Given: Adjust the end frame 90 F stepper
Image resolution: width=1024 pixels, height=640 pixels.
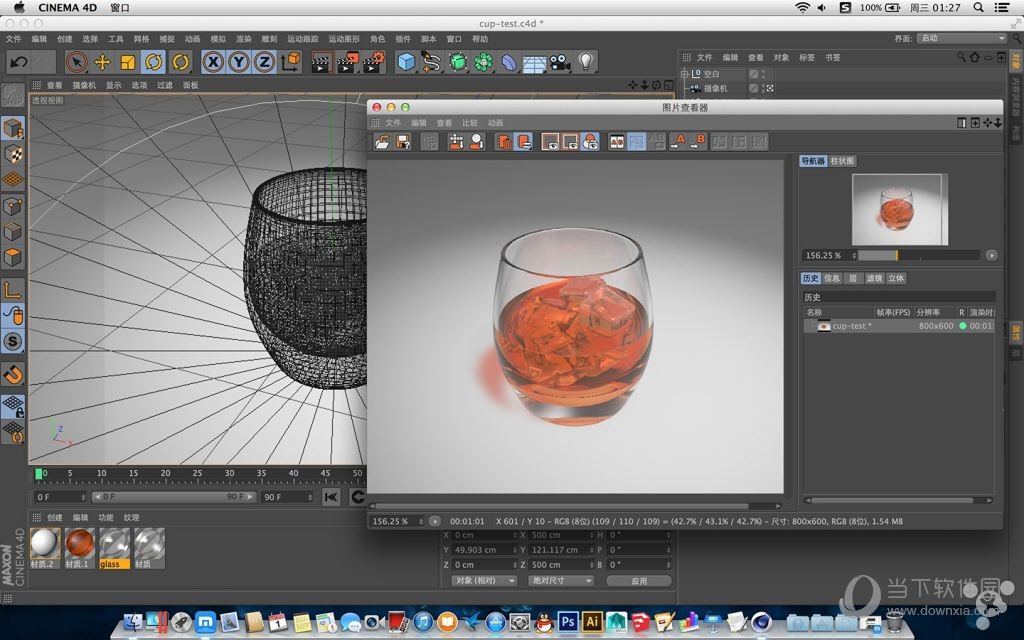Looking at the screenshot, I should point(309,497).
